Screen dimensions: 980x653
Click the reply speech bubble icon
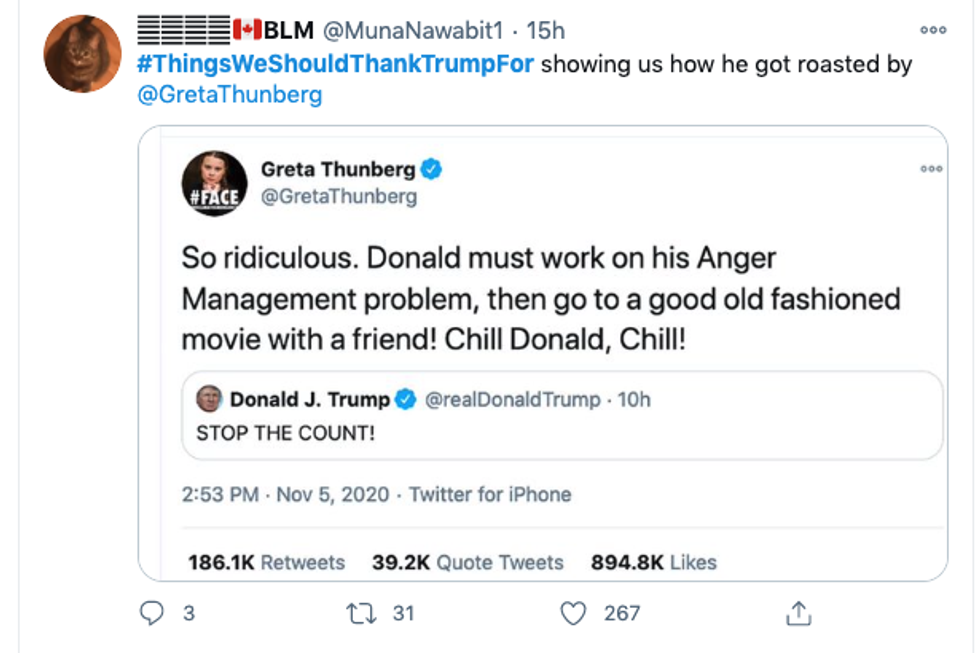pyautogui.click(x=152, y=613)
